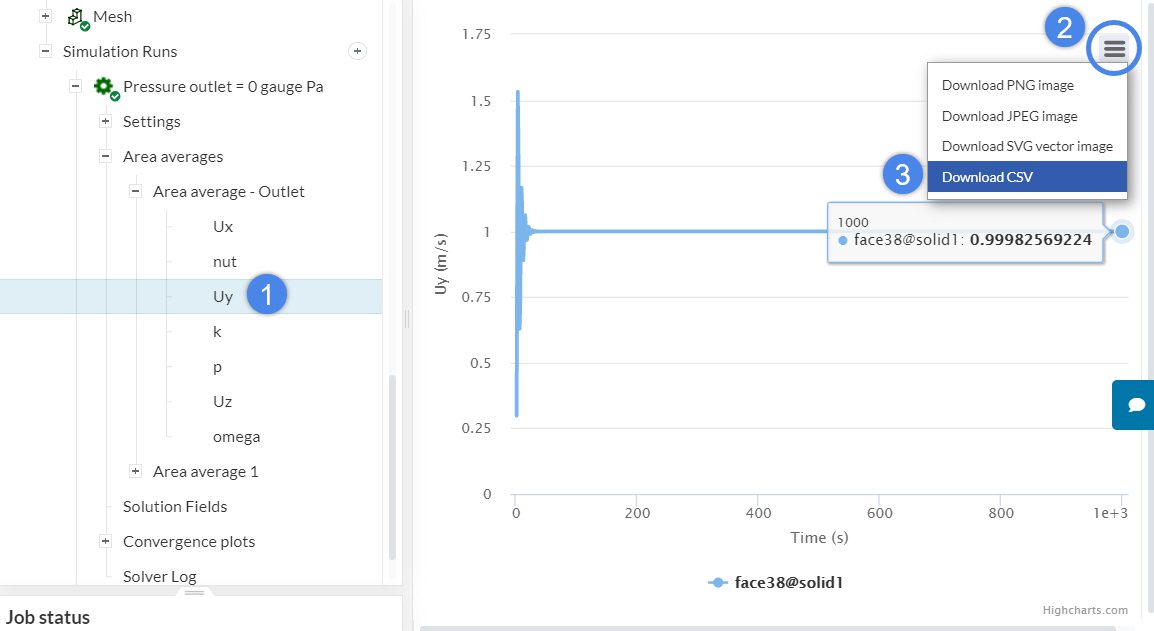The height and width of the screenshot is (631, 1154).
Task: Open the Solver Log item
Action: coord(159,576)
